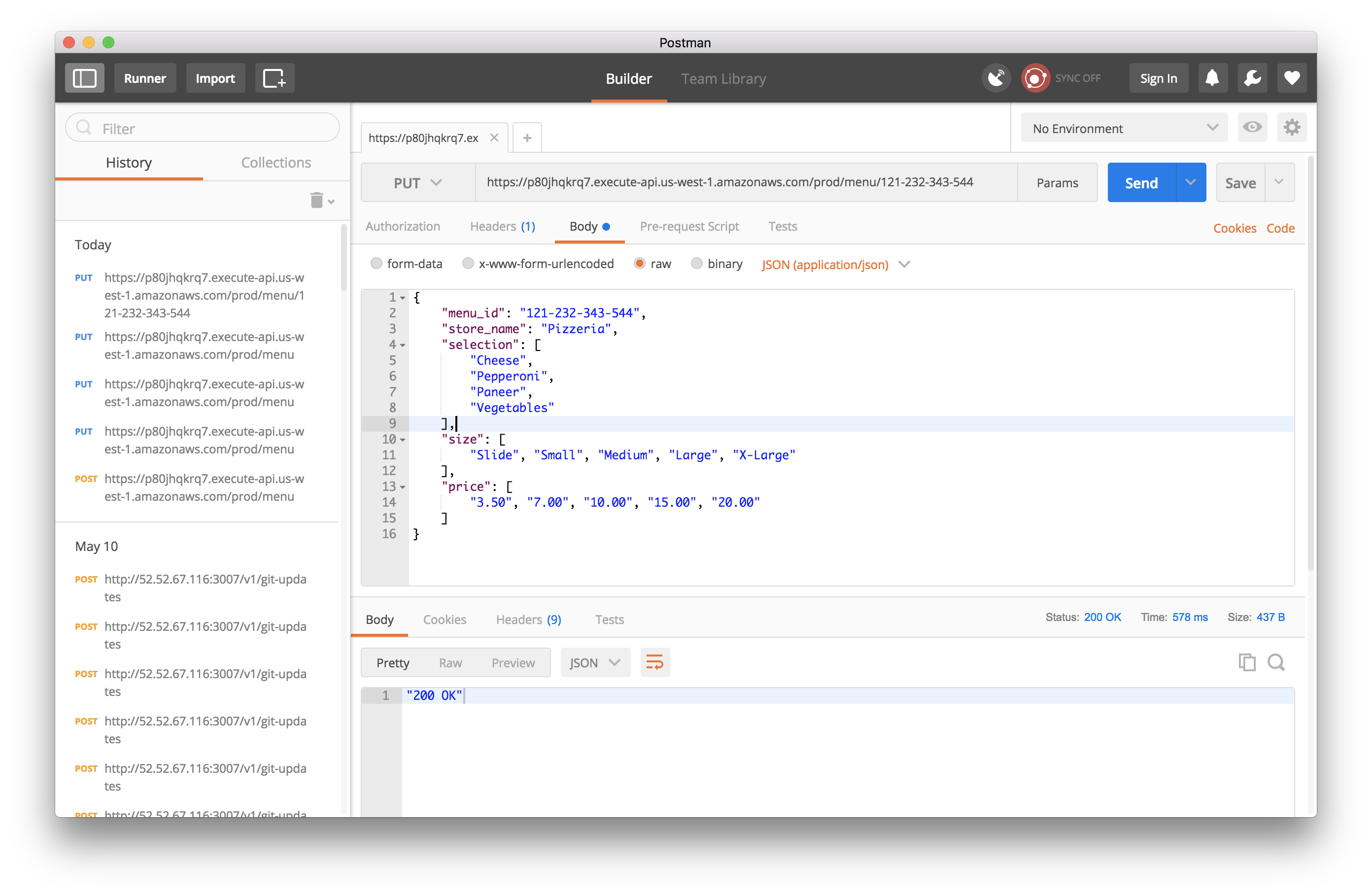
Task: Expand the No Environment dropdown
Action: 1124,128
